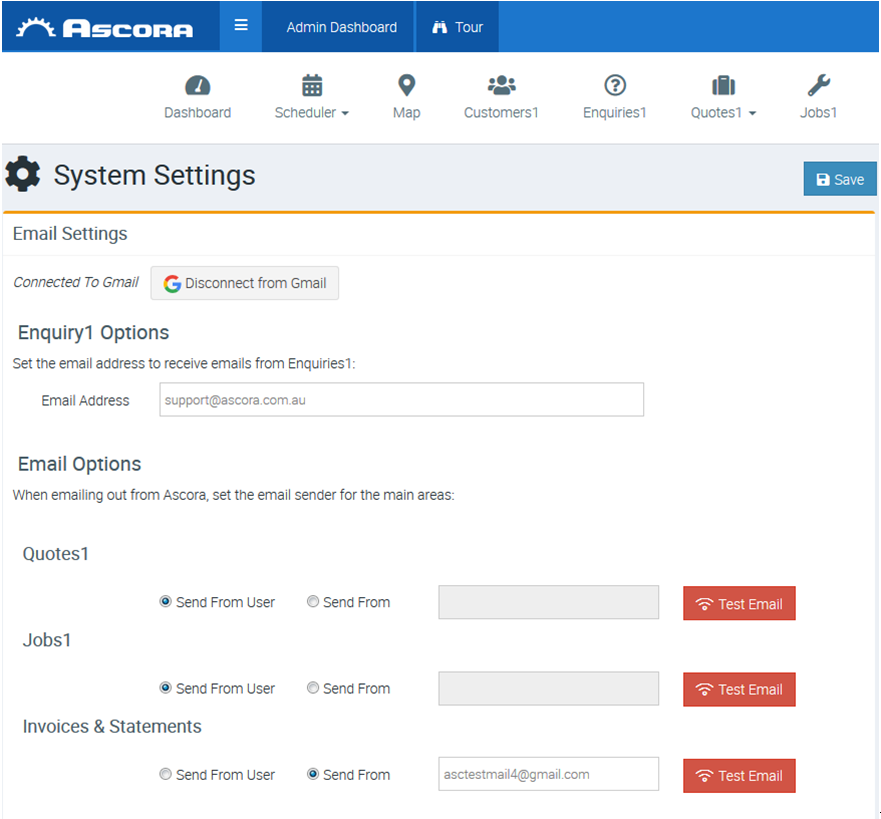
Task: Select Send From radio for Jobs1
Action: pos(313,688)
